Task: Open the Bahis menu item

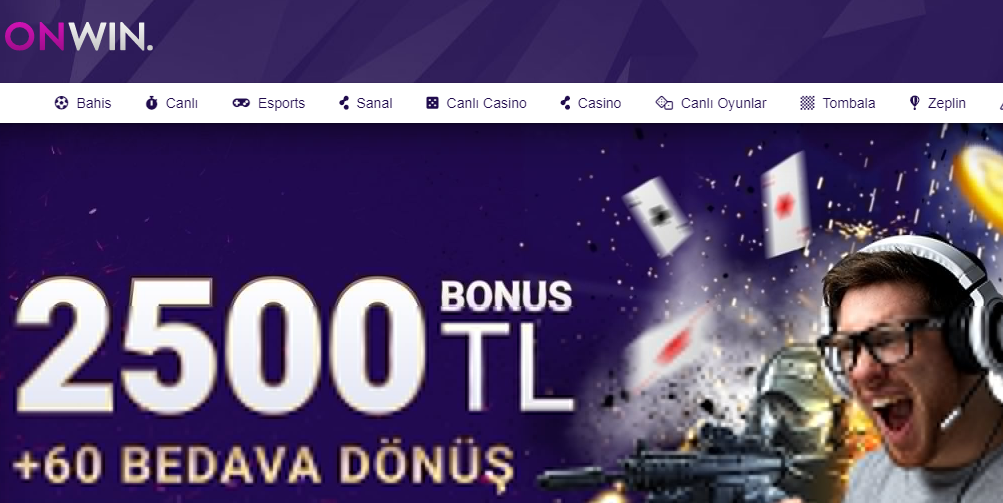Action: point(94,103)
